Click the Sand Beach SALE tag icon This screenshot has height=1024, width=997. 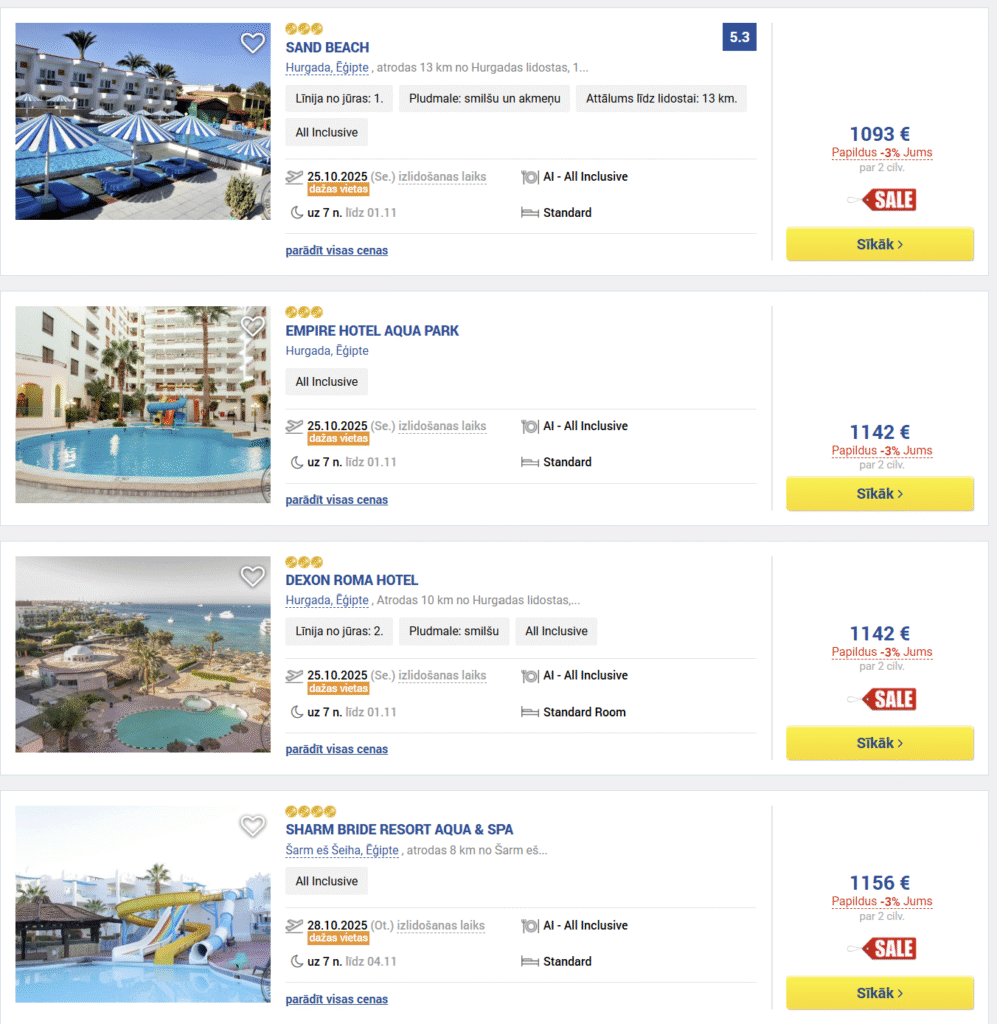point(888,199)
